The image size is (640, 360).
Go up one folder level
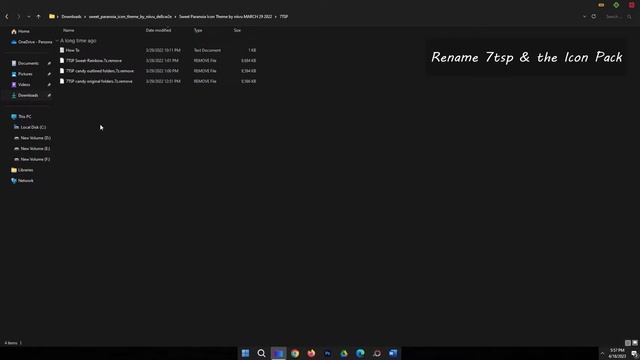[x=38, y=17]
